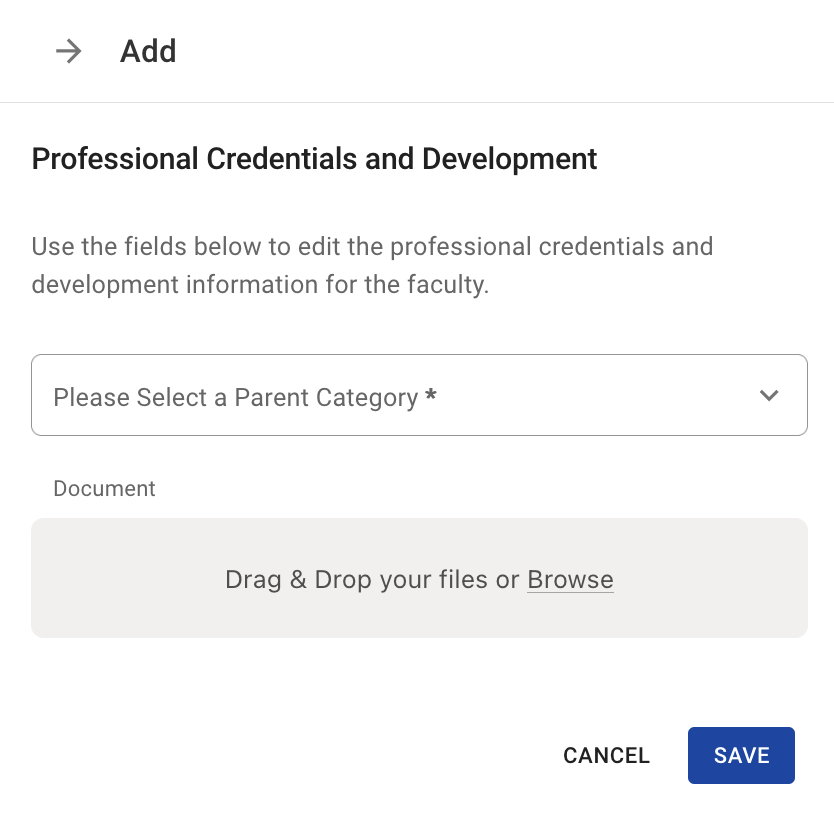Click the Browse link to upload files

(570, 580)
